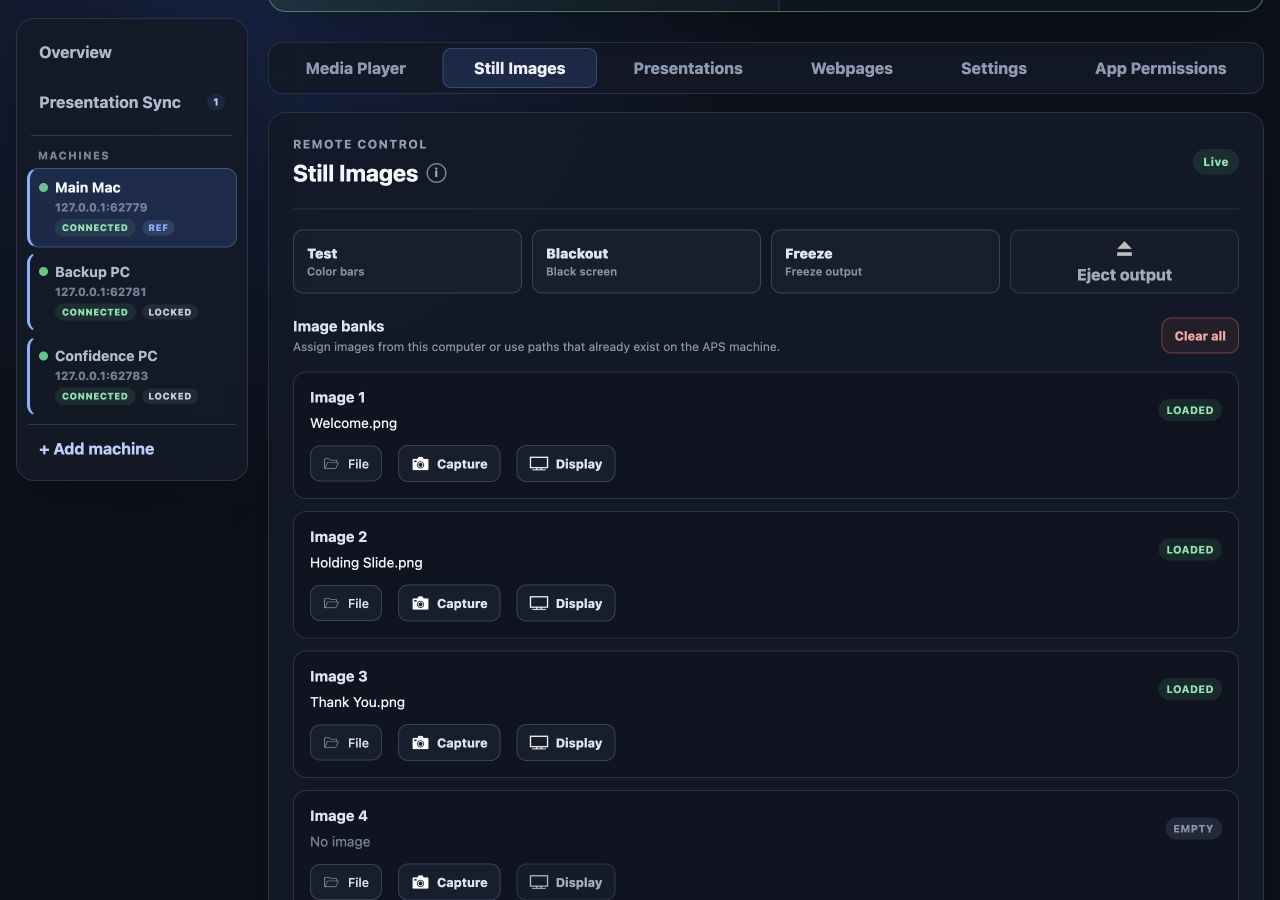The height and width of the screenshot is (900, 1280).
Task: Click the Clear all button
Action: [1200, 336]
